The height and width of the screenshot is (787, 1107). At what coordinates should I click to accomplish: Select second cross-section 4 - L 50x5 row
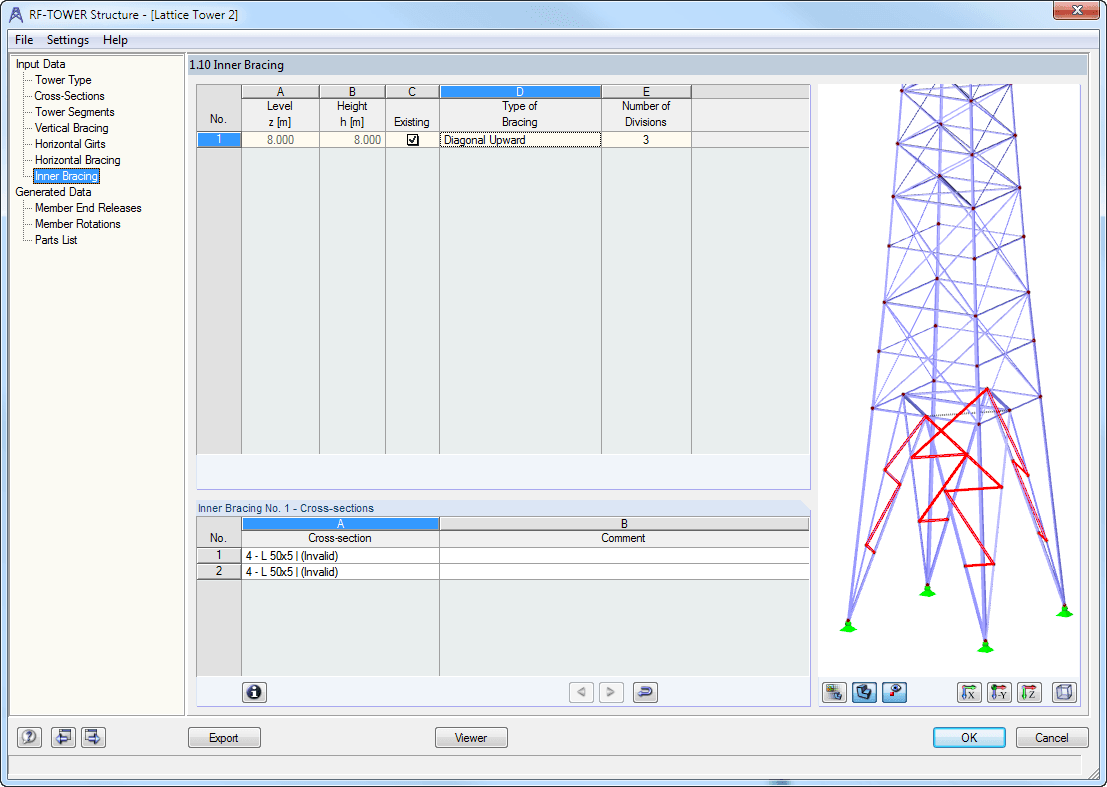tap(340, 572)
